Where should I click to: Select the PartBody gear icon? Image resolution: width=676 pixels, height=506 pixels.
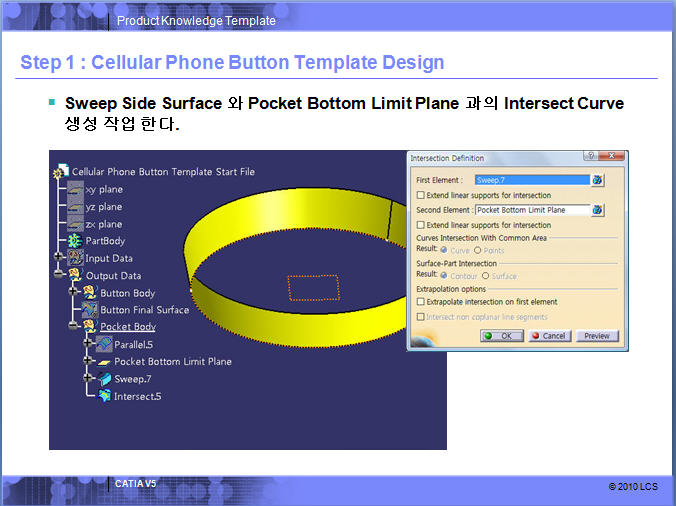75,241
